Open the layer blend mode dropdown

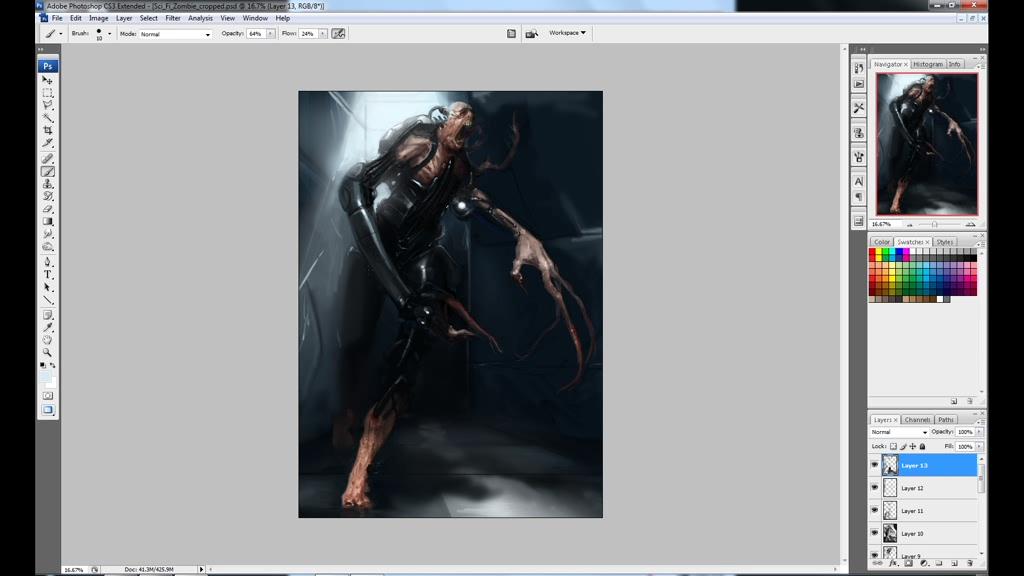tap(899, 432)
